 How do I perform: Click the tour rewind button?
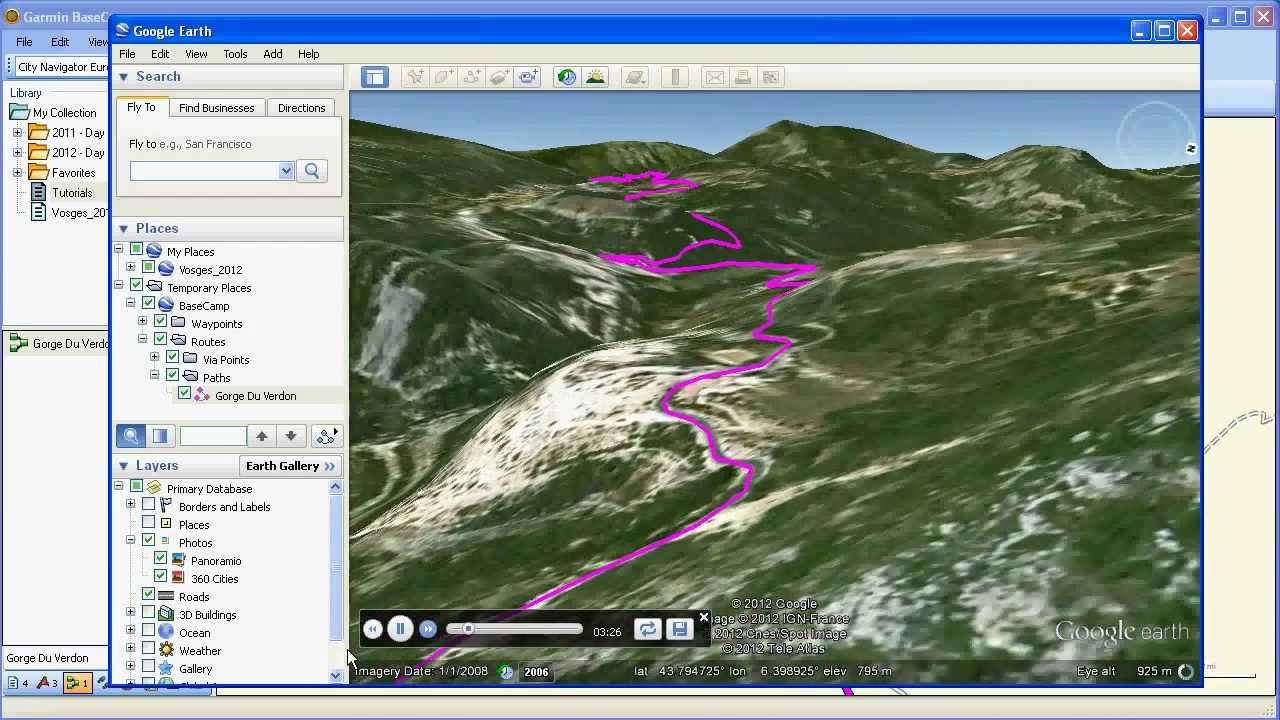point(372,629)
